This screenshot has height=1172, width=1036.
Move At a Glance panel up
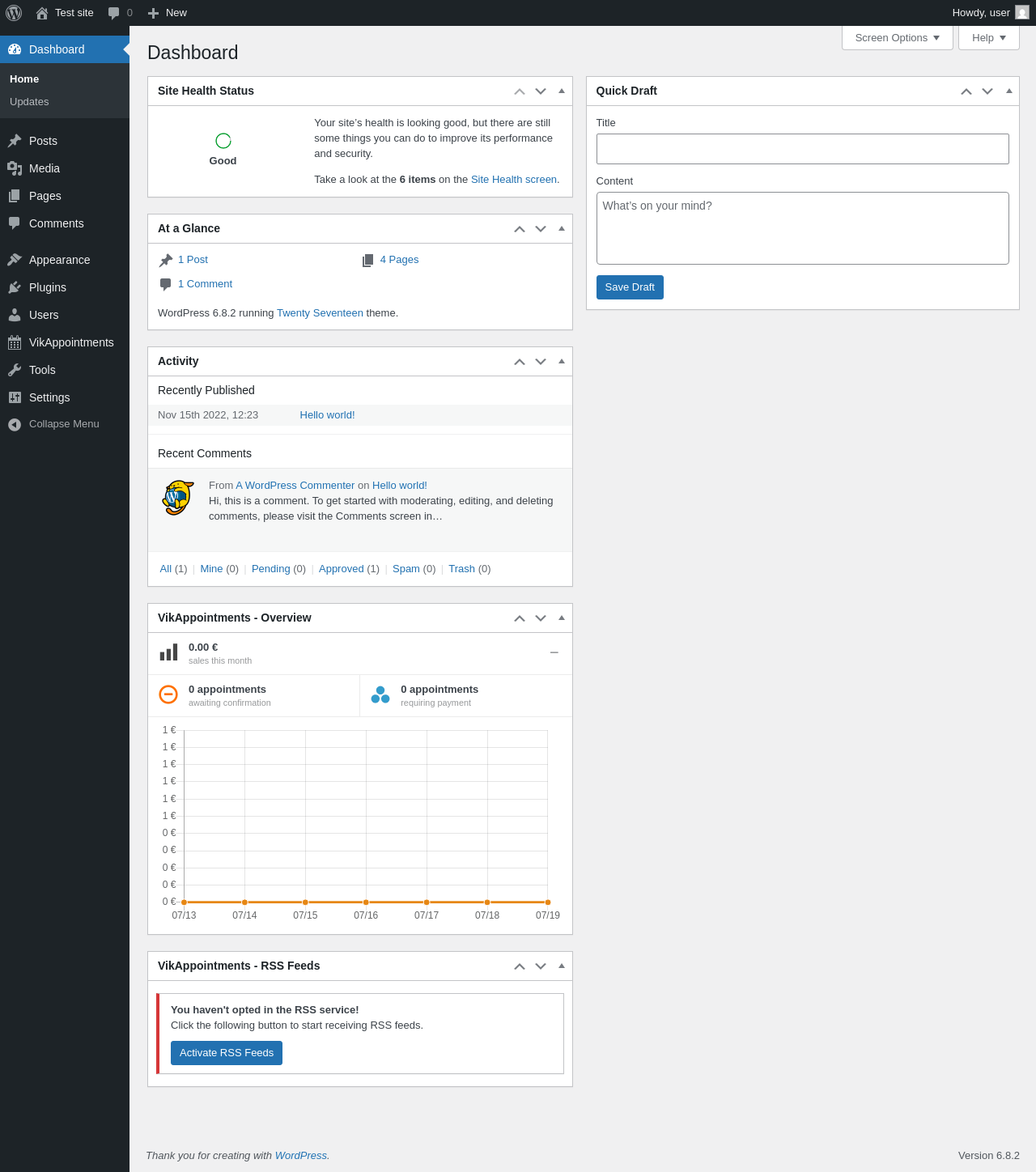point(520,229)
